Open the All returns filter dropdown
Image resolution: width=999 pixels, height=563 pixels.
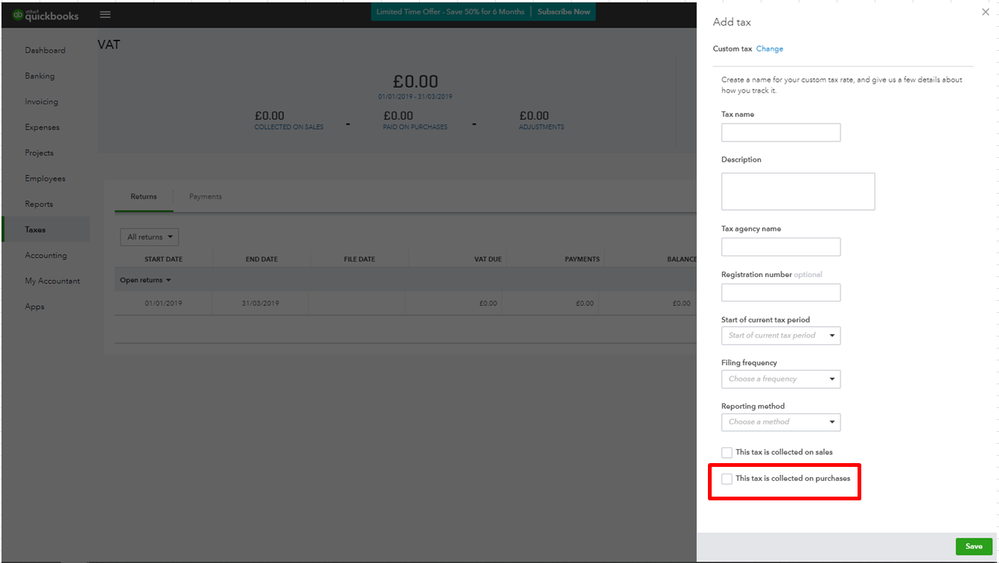point(149,237)
